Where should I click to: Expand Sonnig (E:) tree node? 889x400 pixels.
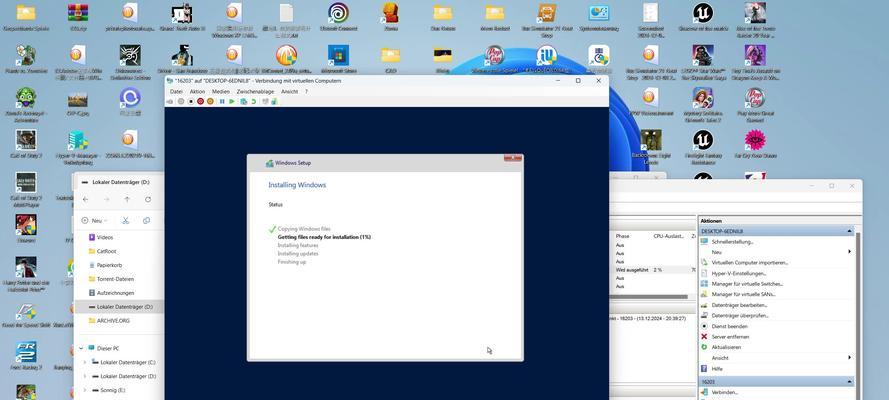(85, 390)
